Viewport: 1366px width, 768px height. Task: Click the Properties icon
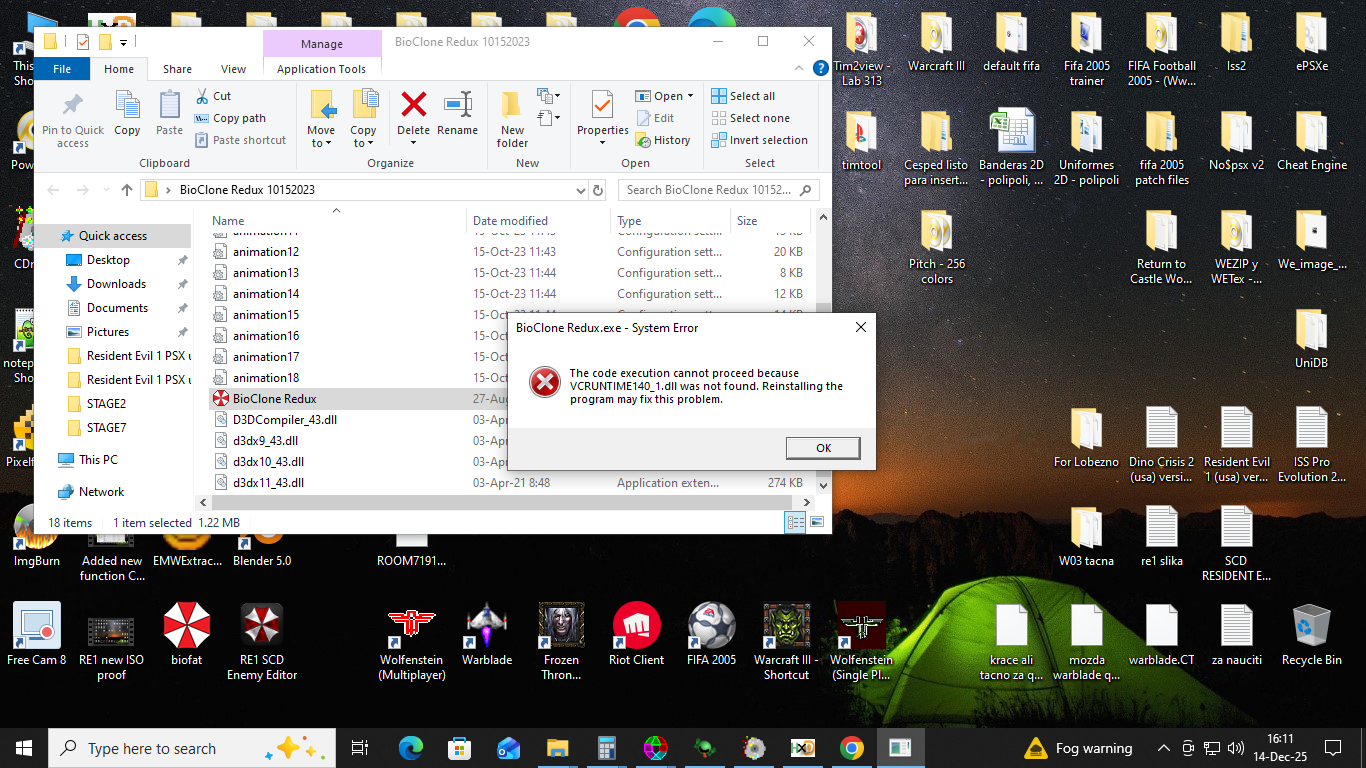pos(602,104)
